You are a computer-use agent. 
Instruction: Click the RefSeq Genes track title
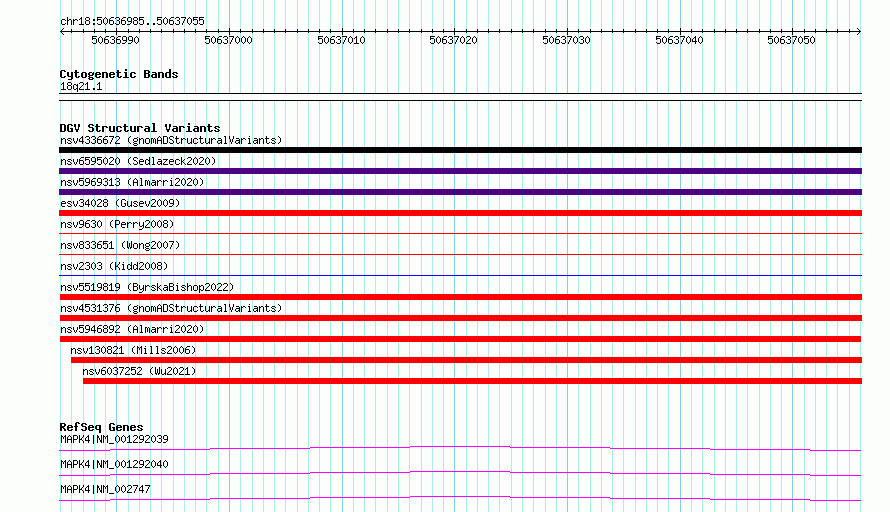(101, 427)
